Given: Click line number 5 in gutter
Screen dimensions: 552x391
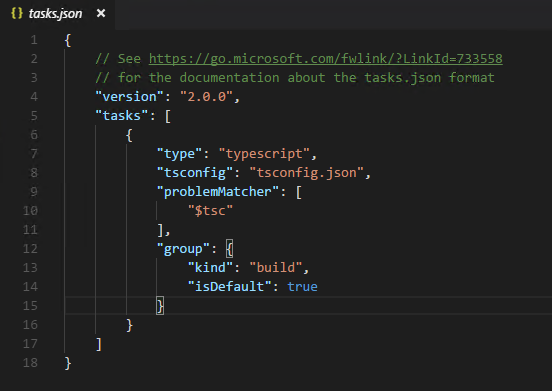Looking at the screenshot, I should pos(34,116).
